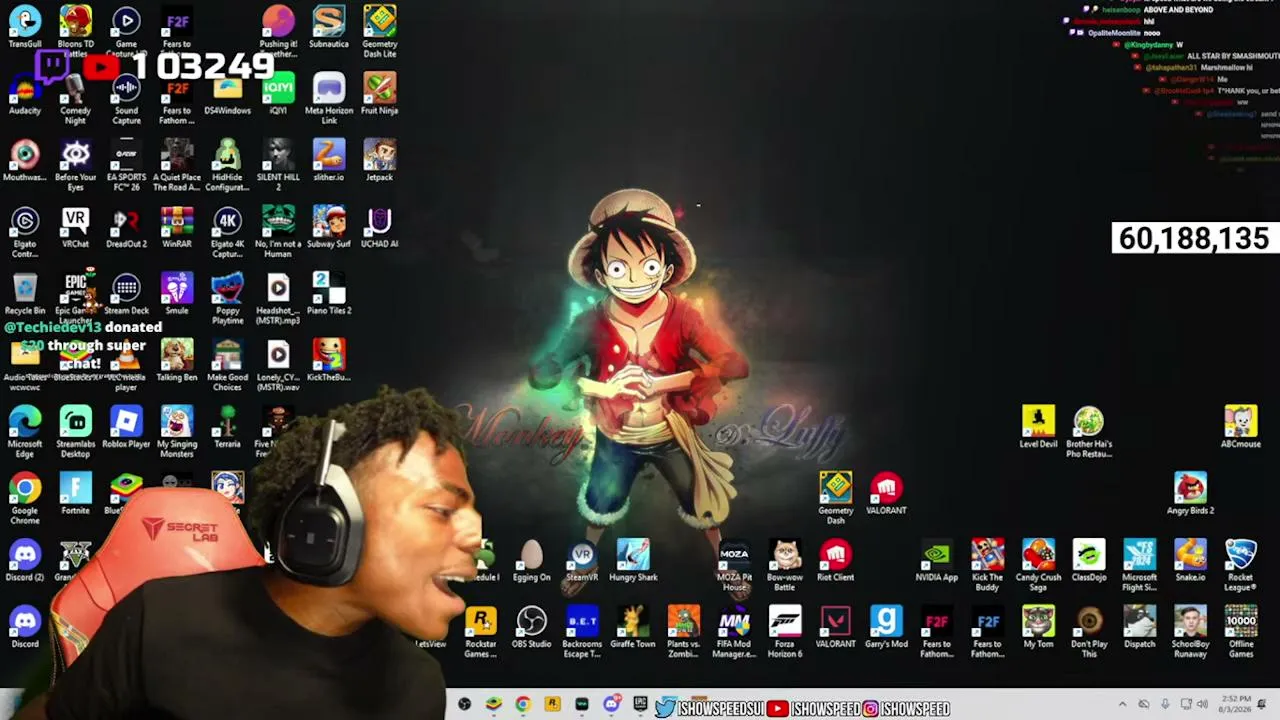Open Chrome from the taskbar

(x=522, y=705)
